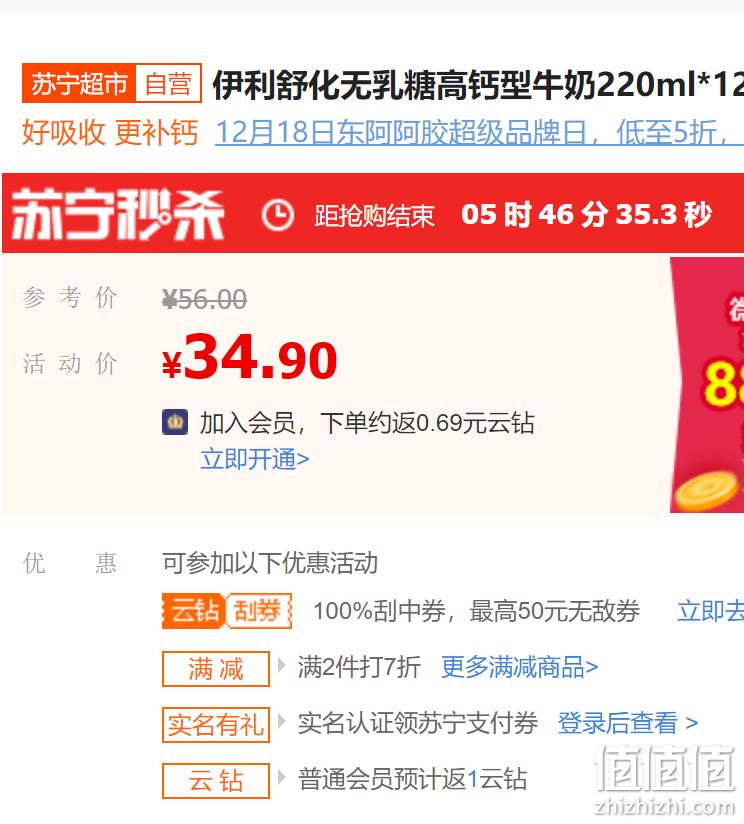Open the 立即开通 membership link
The image size is (744, 824).
(x=255, y=459)
